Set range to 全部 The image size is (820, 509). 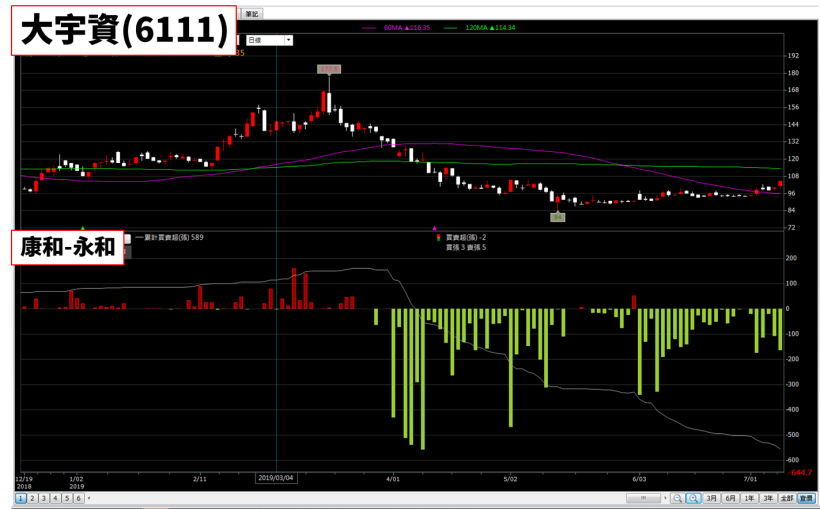point(787,498)
